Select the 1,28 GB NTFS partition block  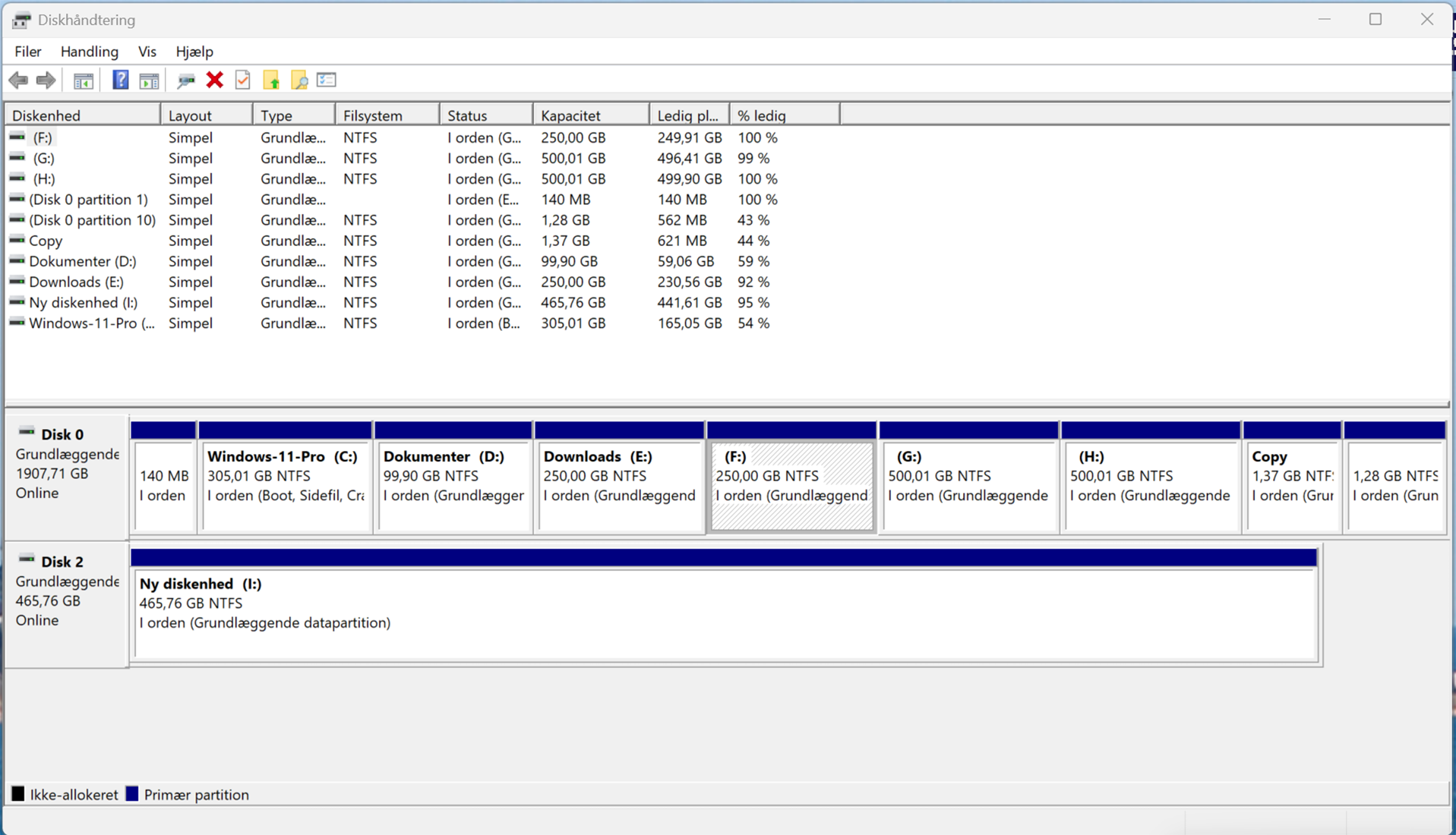coord(1394,477)
